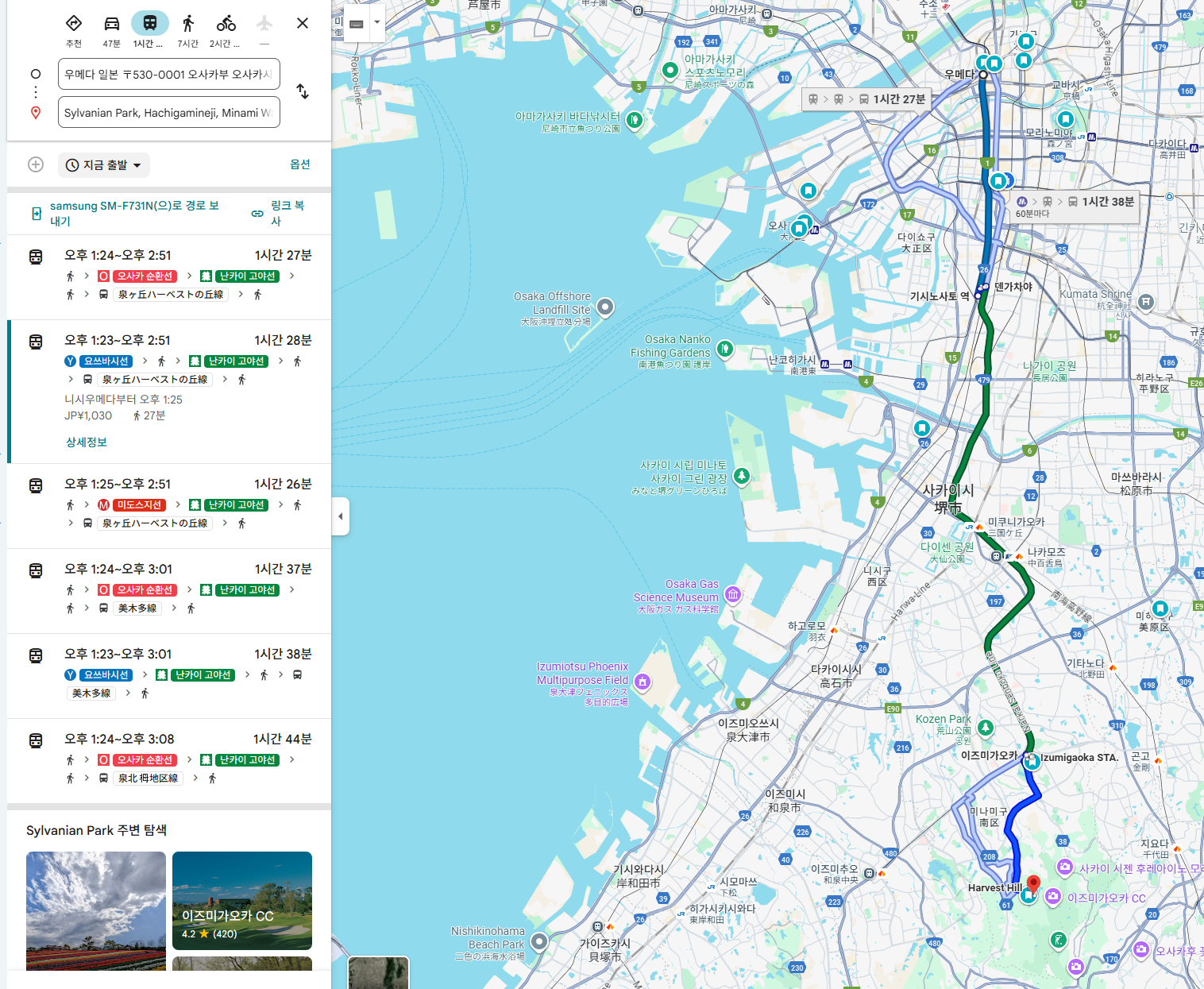
Task: Open the map layers thumbnail at bottom
Action: tap(379, 972)
